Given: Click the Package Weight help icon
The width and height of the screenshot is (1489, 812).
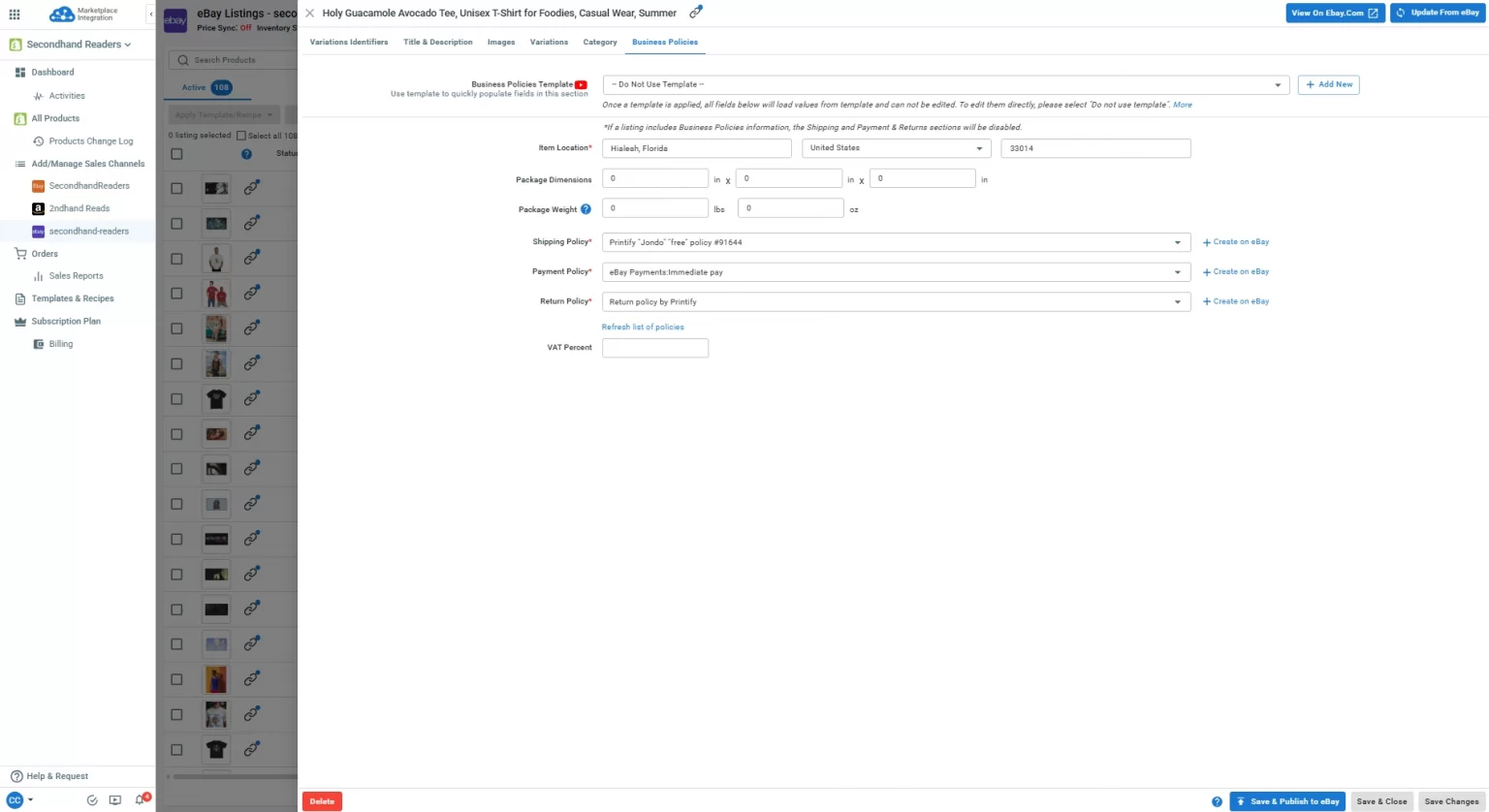Looking at the screenshot, I should pos(586,209).
